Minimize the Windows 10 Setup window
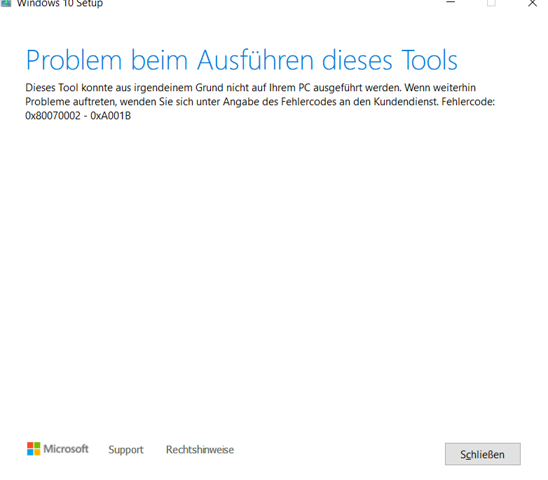The width and height of the screenshot is (548, 480). (x=450, y=3)
